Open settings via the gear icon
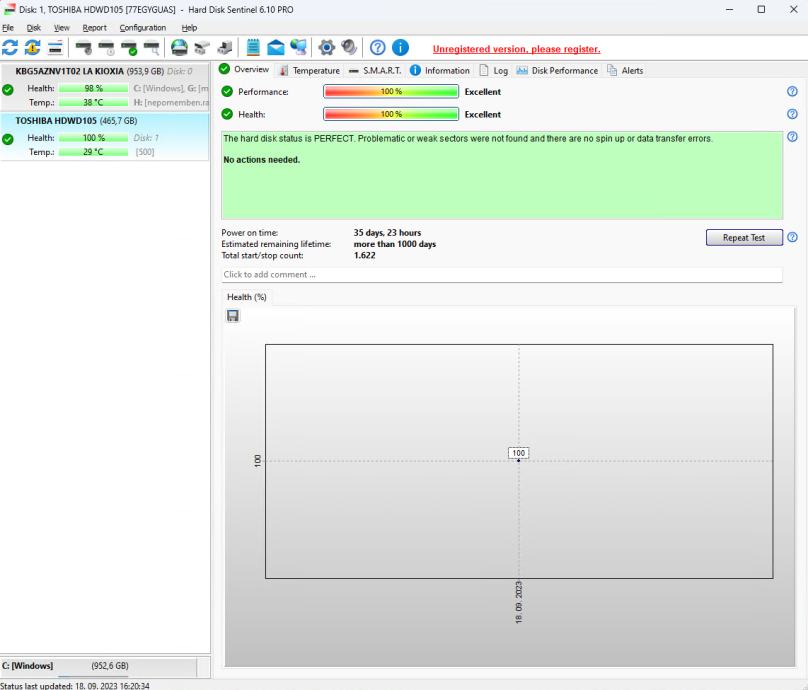Viewport: 808px width, 690px height. pyautogui.click(x=326, y=47)
